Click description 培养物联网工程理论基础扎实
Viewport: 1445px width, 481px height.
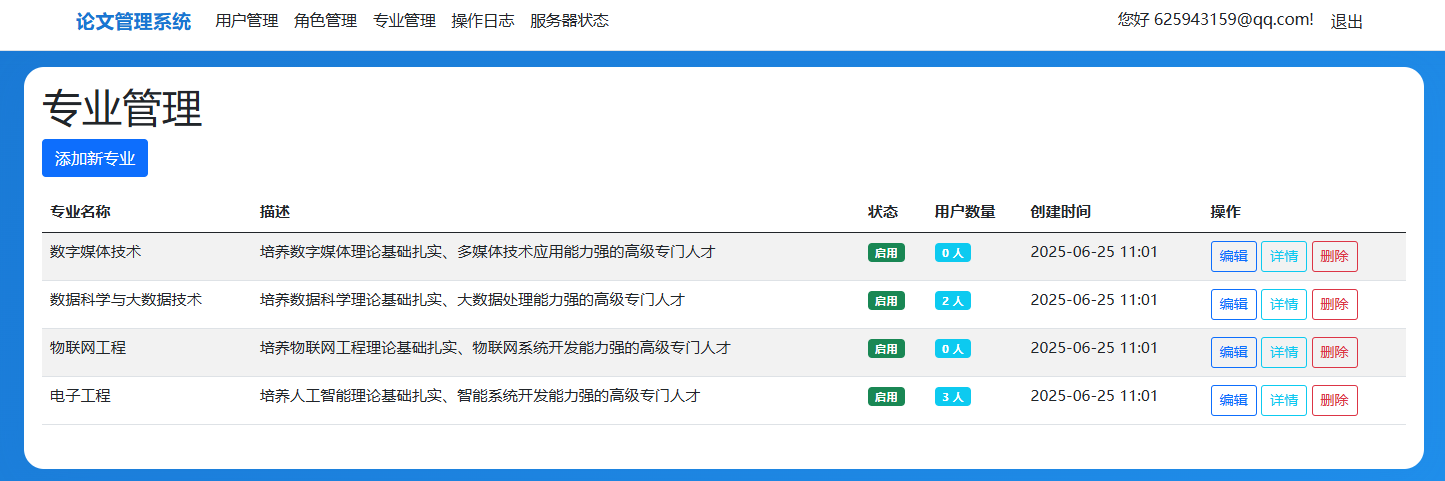[x=495, y=348]
